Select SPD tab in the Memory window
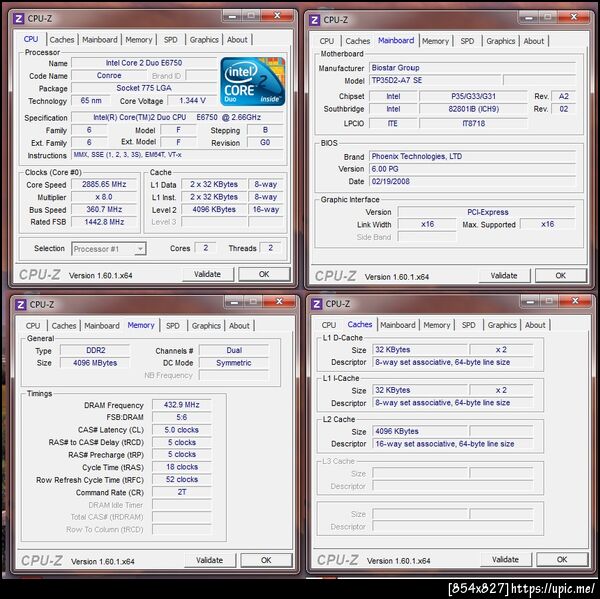The image size is (600, 599). (x=173, y=326)
